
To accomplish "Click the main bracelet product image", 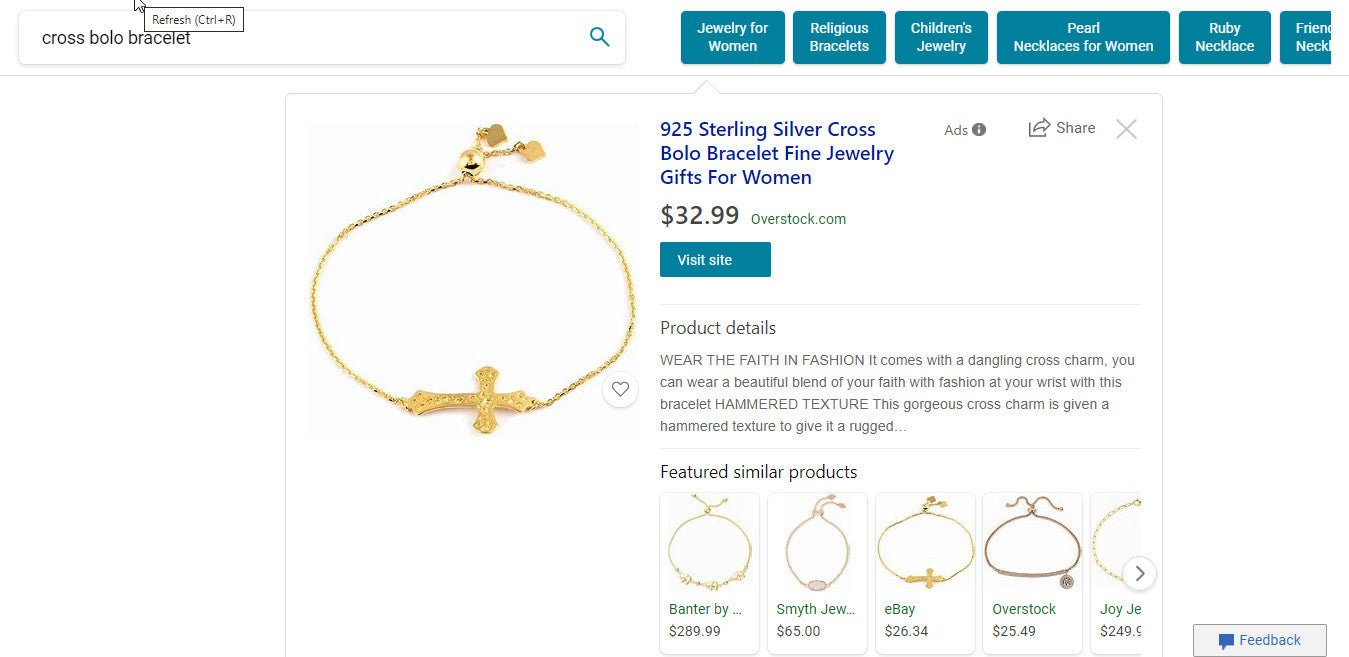I will coord(472,280).
